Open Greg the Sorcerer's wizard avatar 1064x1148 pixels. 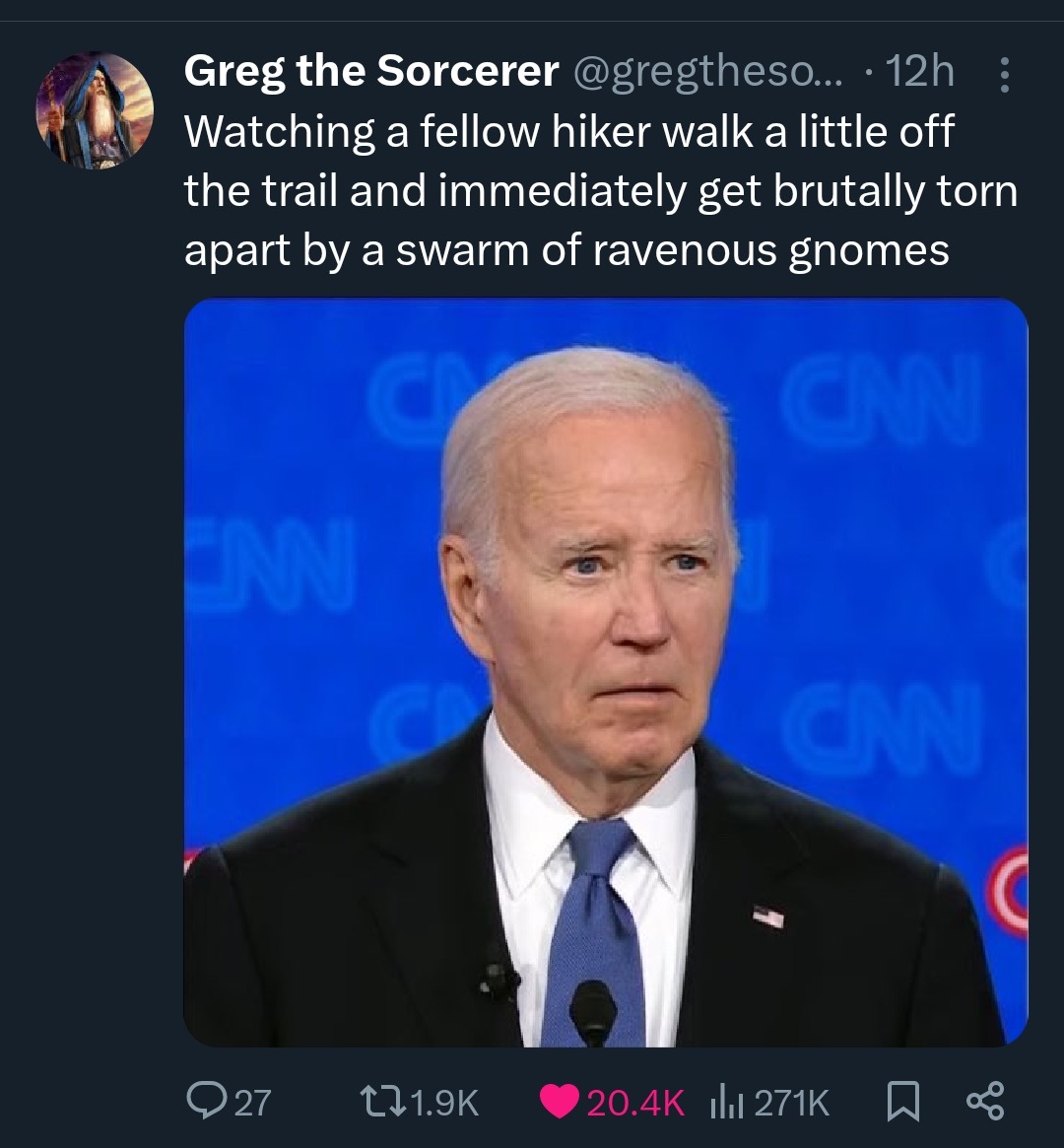tap(96, 111)
